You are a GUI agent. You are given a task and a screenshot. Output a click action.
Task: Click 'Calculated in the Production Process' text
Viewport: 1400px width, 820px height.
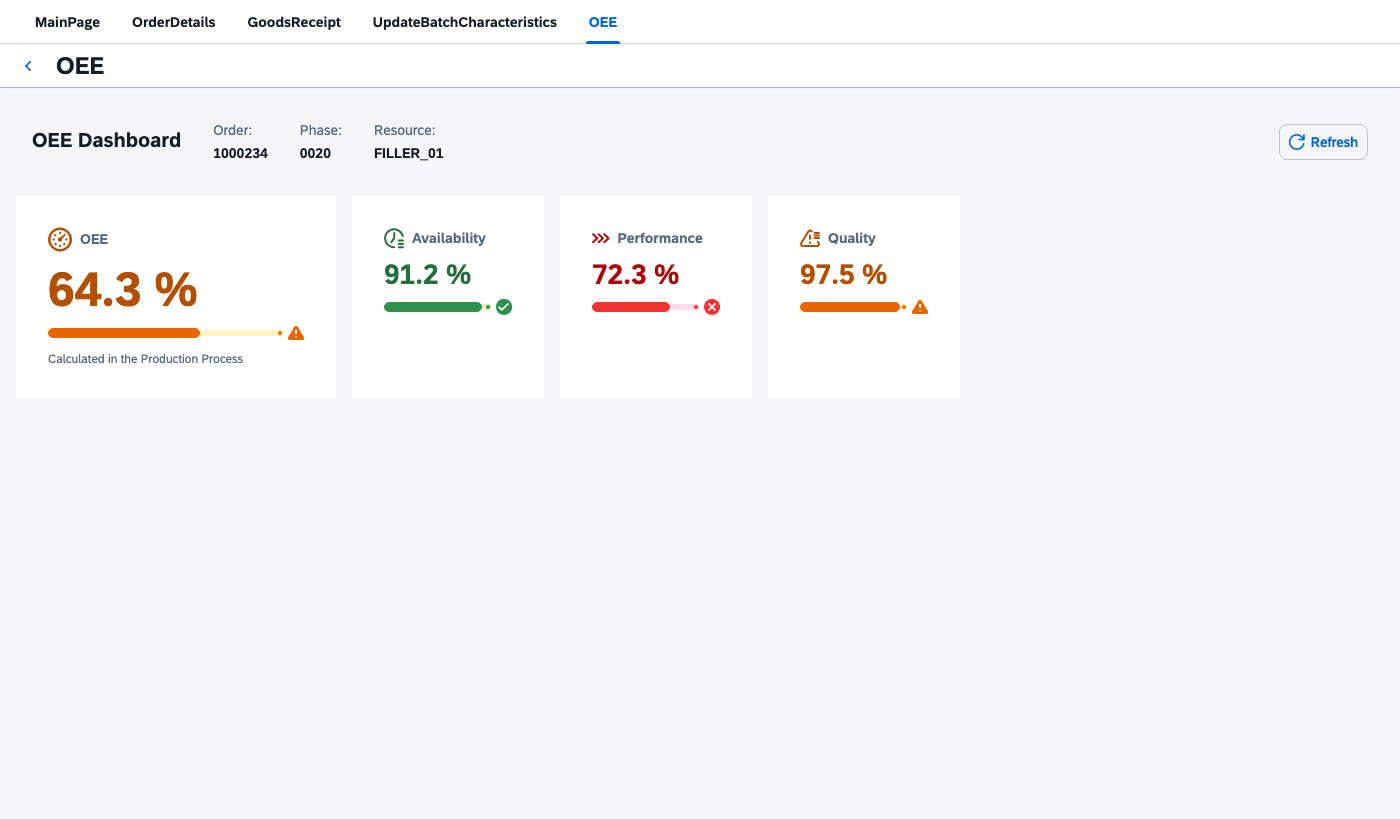[146, 358]
